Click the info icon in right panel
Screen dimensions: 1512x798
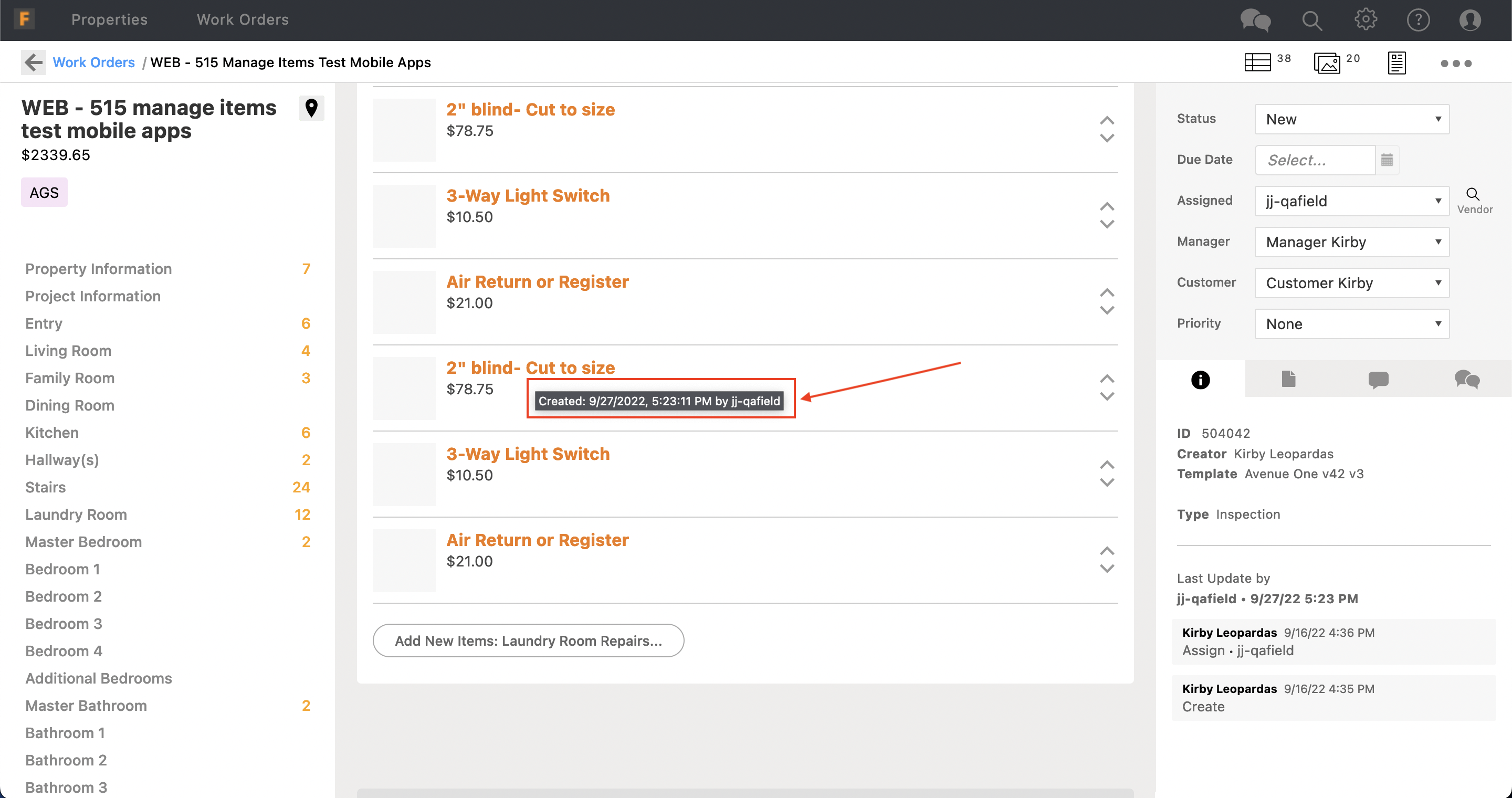pyautogui.click(x=1200, y=379)
